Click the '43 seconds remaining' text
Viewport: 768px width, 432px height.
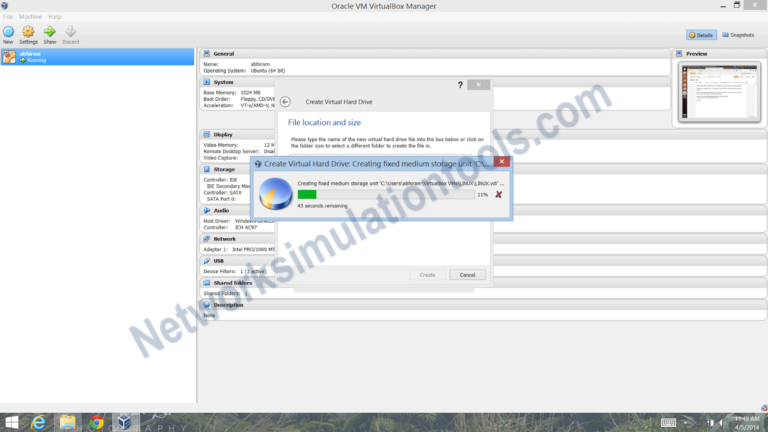tap(322, 206)
